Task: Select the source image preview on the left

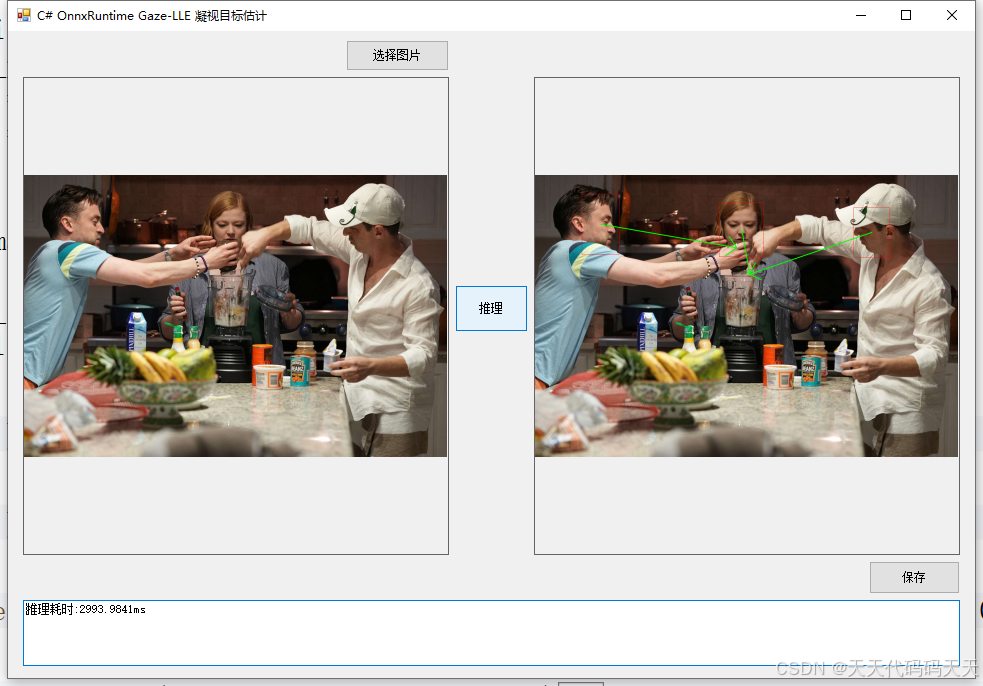Action: [236, 316]
